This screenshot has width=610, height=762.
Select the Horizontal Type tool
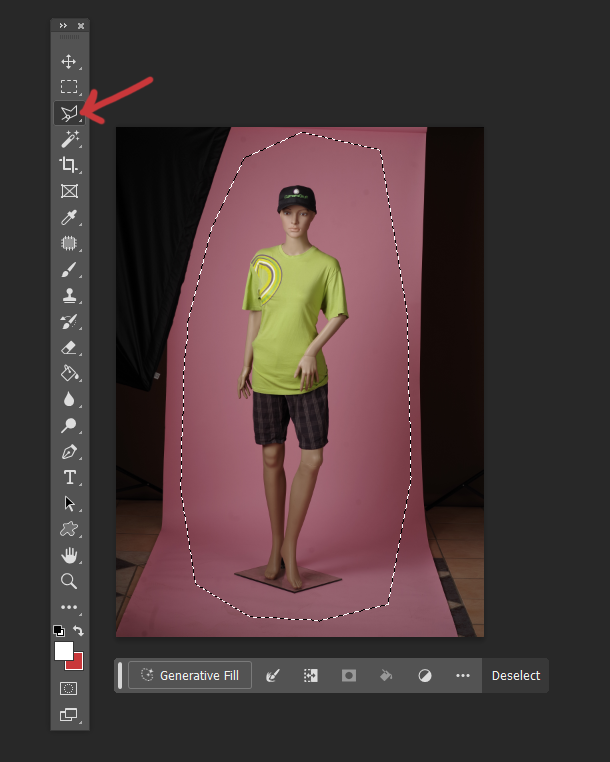pyautogui.click(x=69, y=477)
